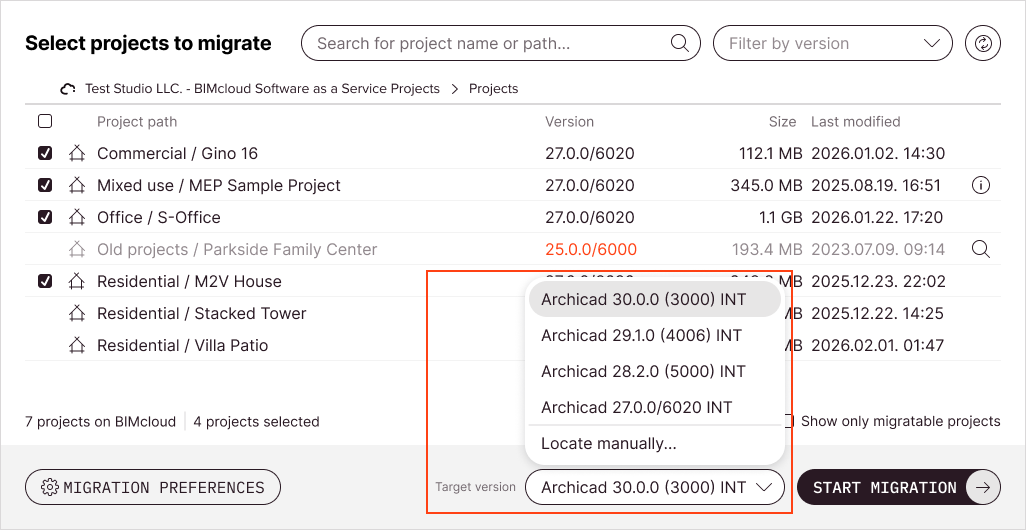1026x530 pixels.
Task: Click the BIMcloud cloud icon in breadcrumb
Action: pyautogui.click(x=67, y=89)
